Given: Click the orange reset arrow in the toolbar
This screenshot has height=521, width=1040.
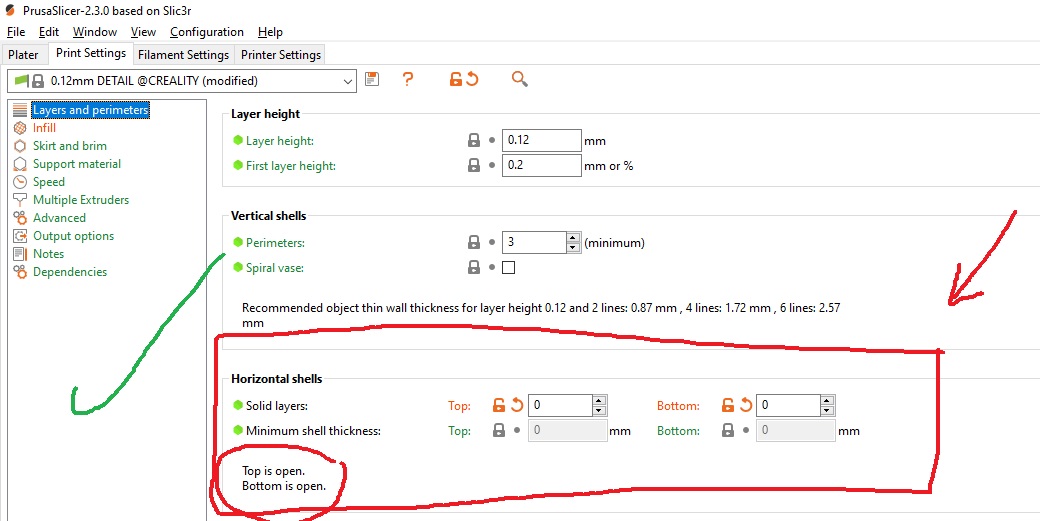Looking at the screenshot, I should click(x=472, y=80).
